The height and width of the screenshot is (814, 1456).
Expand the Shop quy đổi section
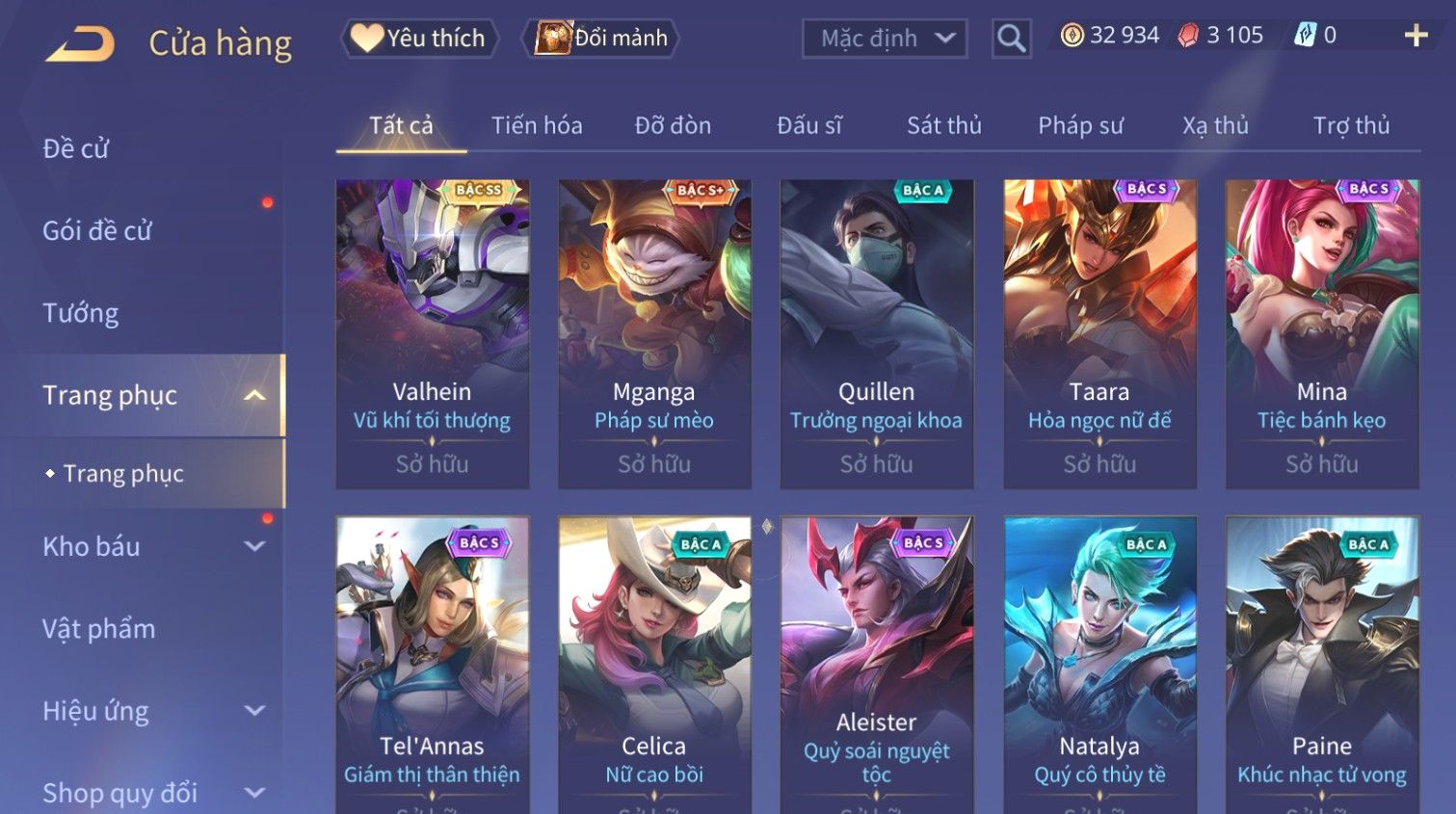(x=254, y=793)
